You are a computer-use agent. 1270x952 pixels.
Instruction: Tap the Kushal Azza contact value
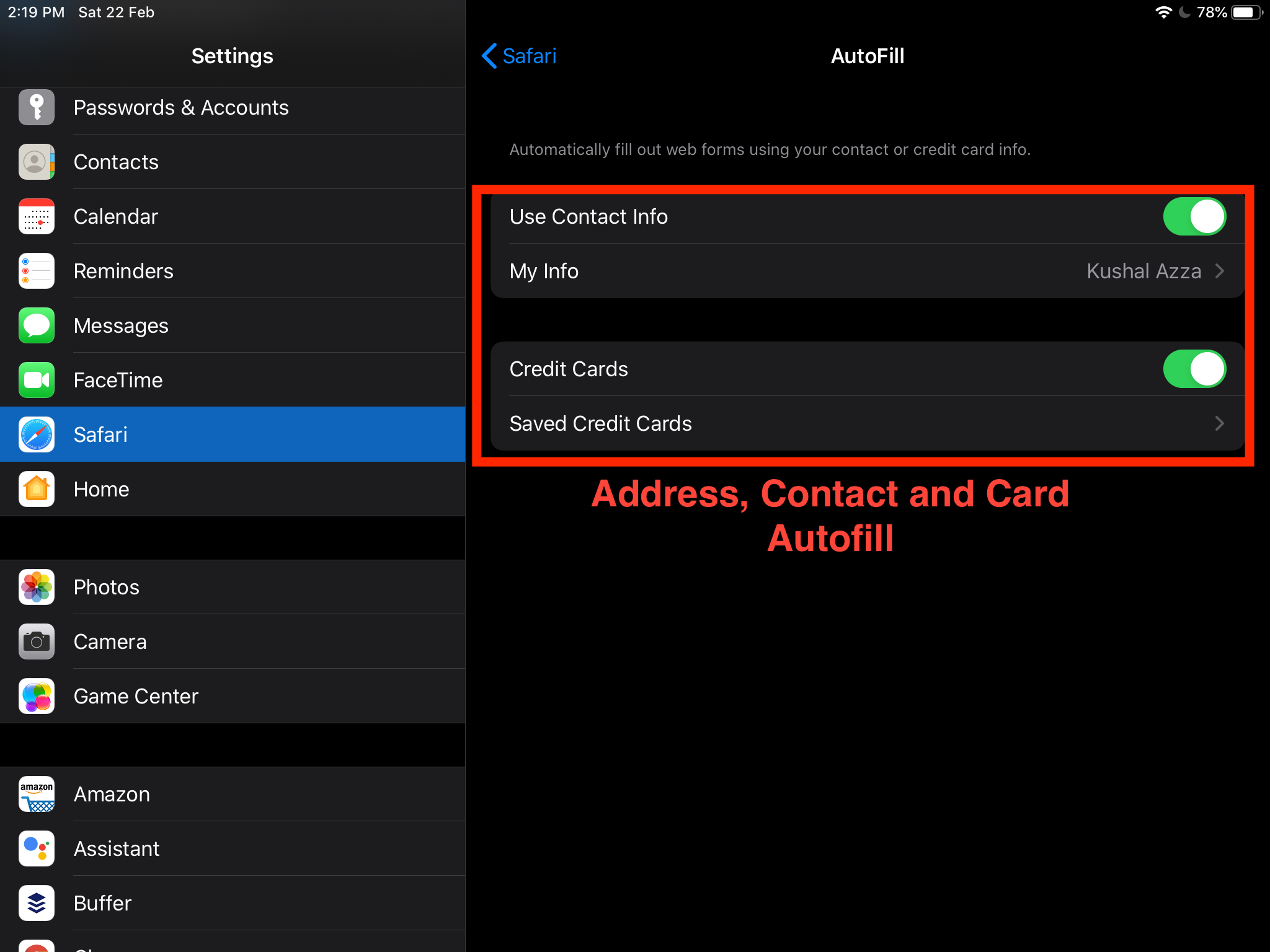pos(1143,271)
